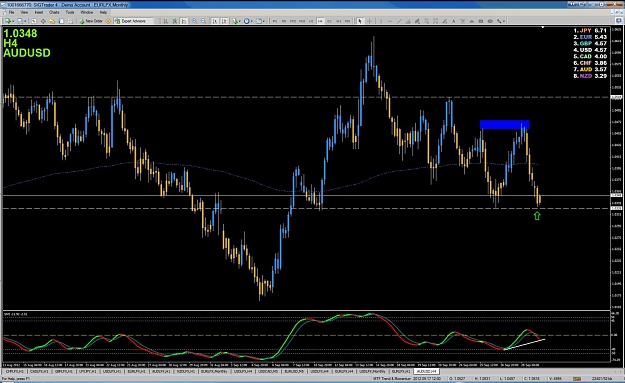
Task: Expand the Periods dropdown arrow
Action: point(251,21)
